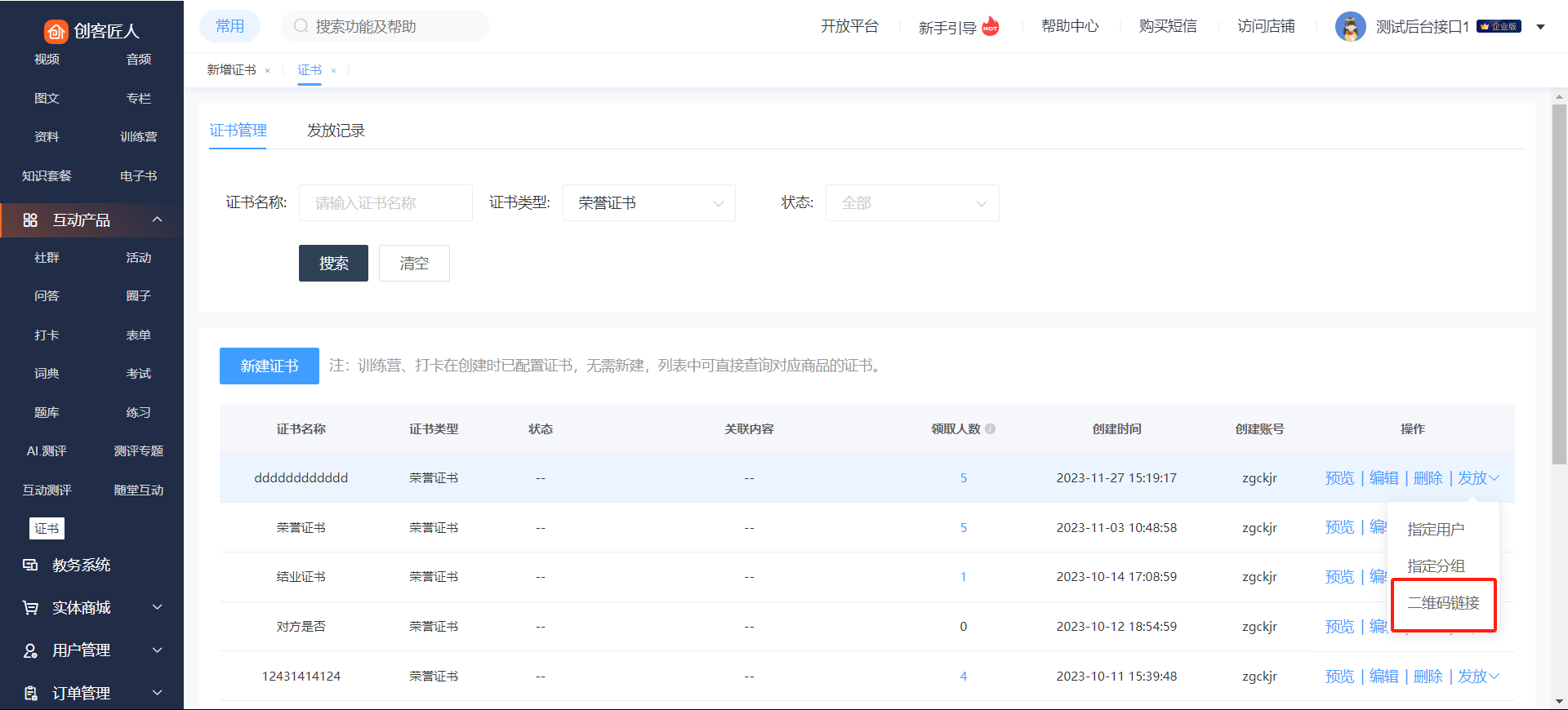The width and height of the screenshot is (1568, 710).
Task: Click the 实体商城 cart icon
Action: (x=30, y=608)
